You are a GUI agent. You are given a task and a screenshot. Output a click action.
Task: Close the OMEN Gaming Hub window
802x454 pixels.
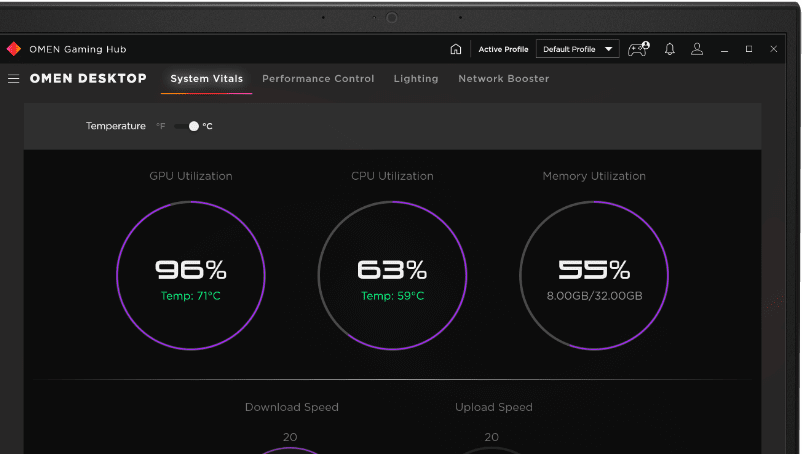pos(774,49)
